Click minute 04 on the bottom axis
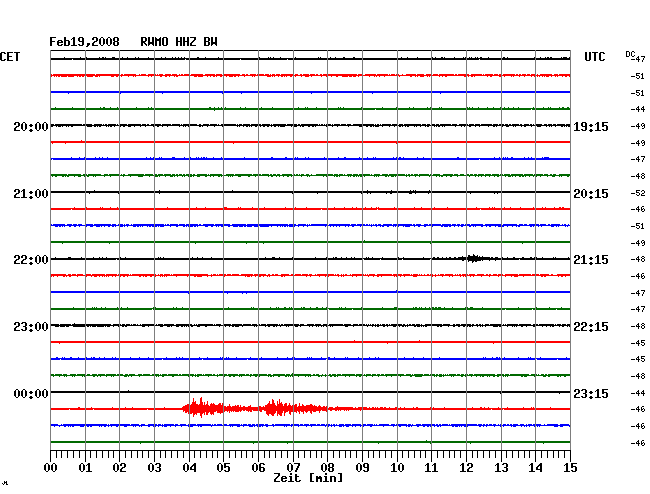650x494 pixels. (189, 467)
